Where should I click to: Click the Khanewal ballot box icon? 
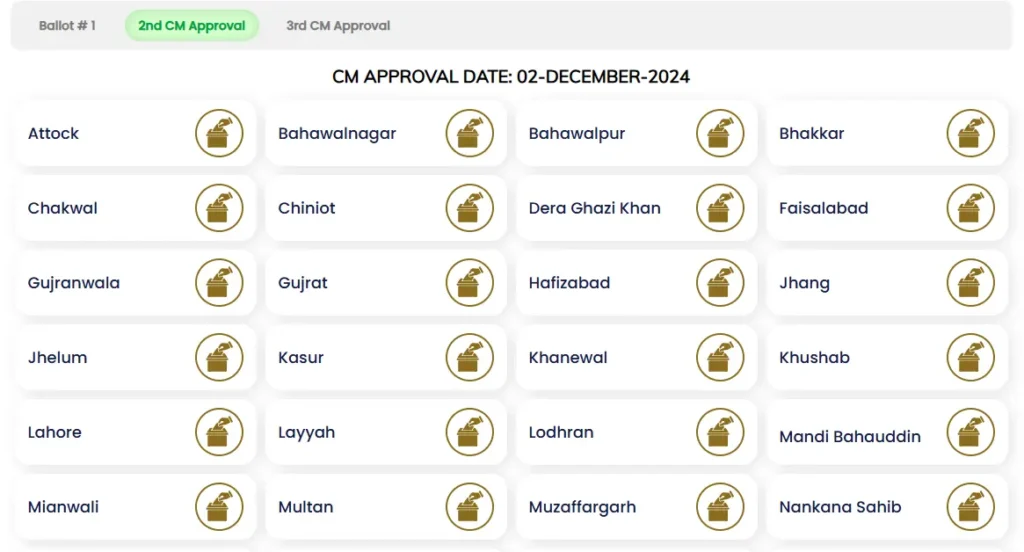[720, 357]
